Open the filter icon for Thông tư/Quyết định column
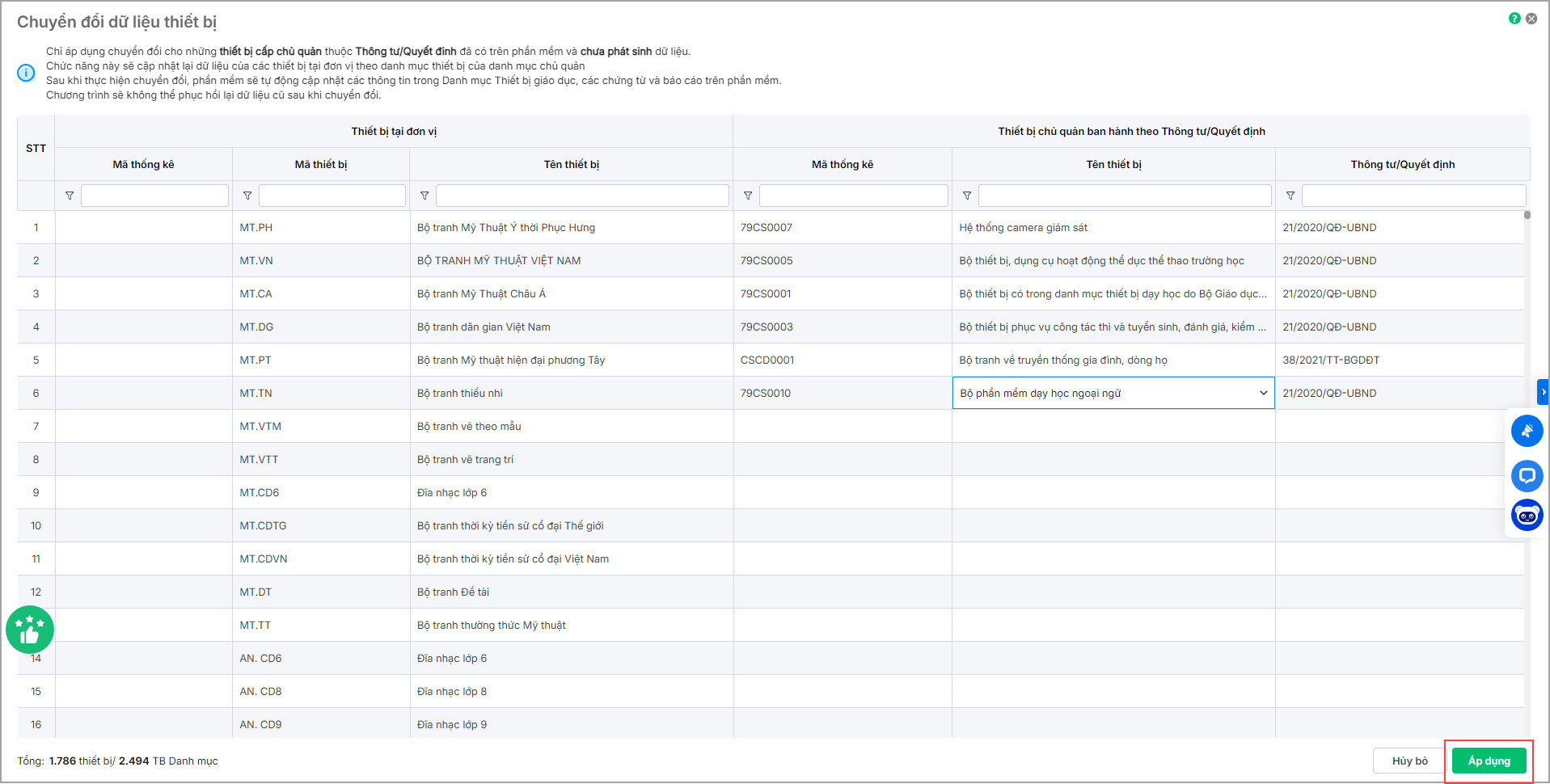The height and width of the screenshot is (784, 1550). 1290,196
